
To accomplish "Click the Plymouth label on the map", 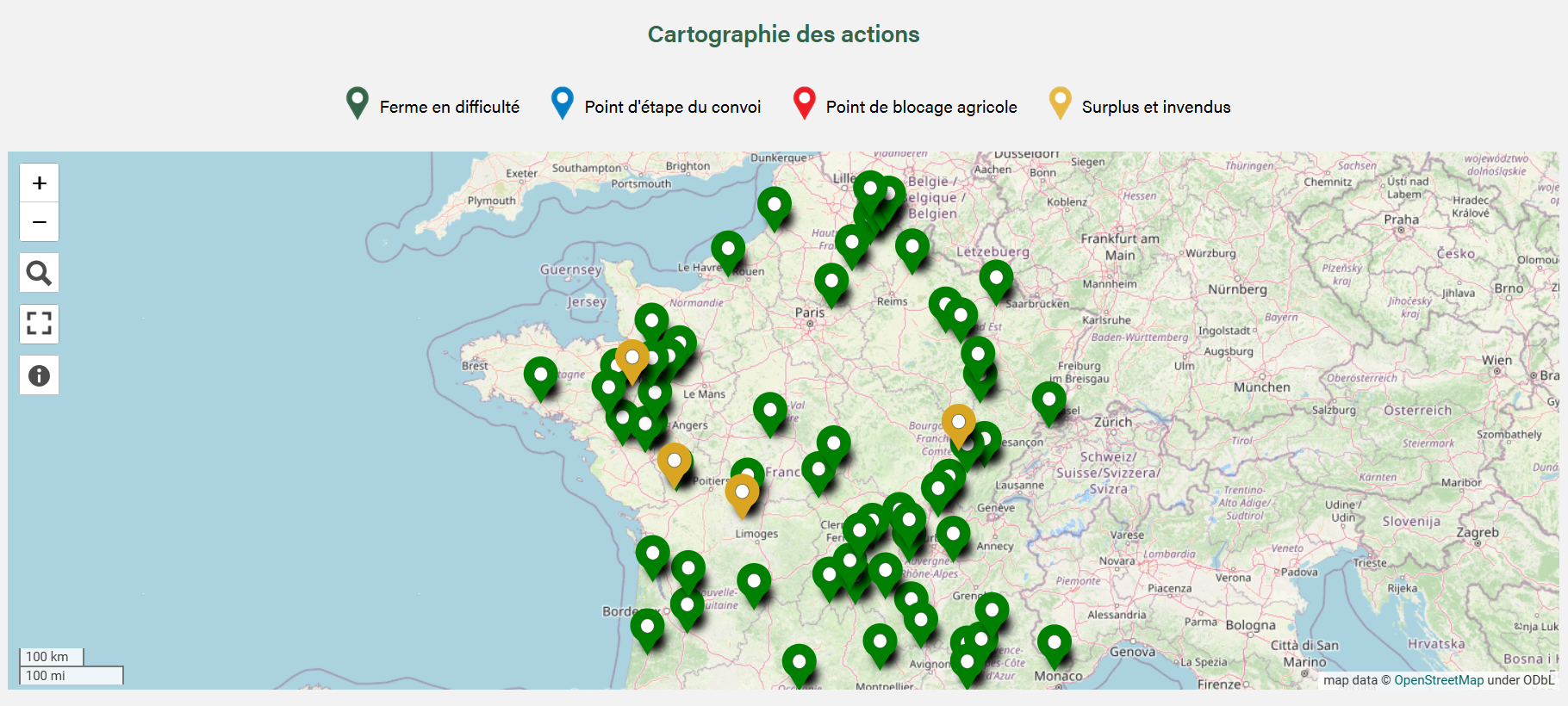I will coord(492,201).
